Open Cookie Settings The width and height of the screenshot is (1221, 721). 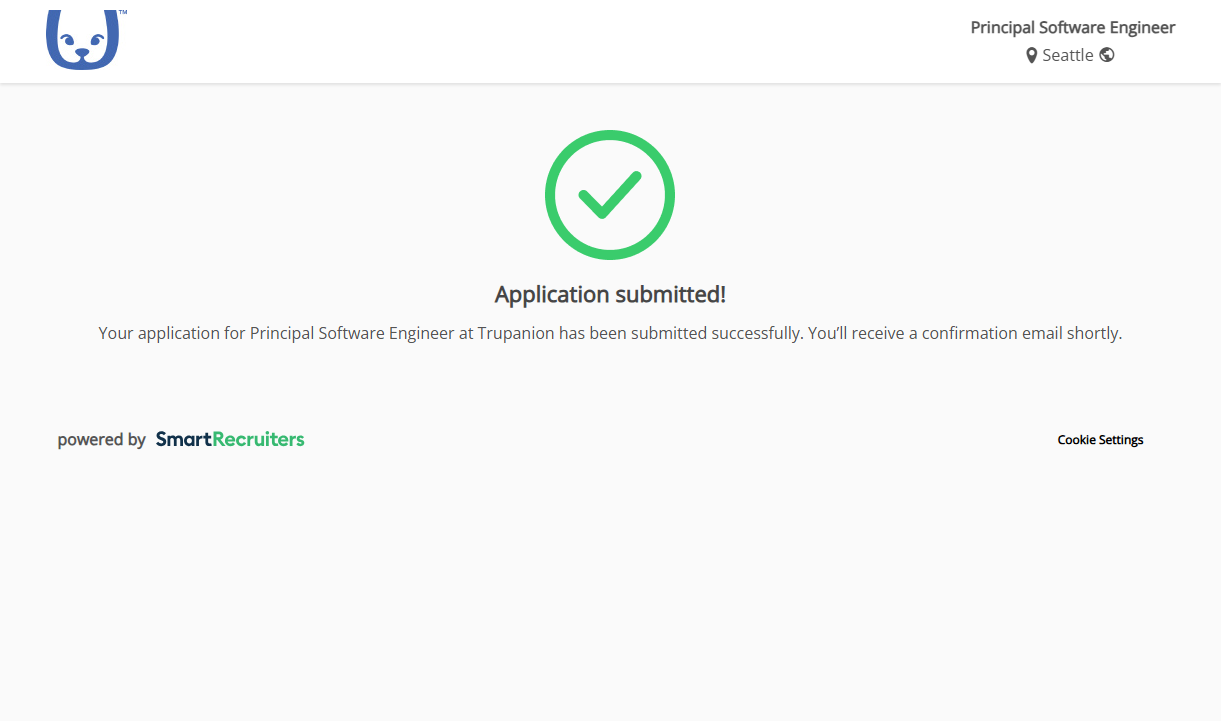[1100, 440]
